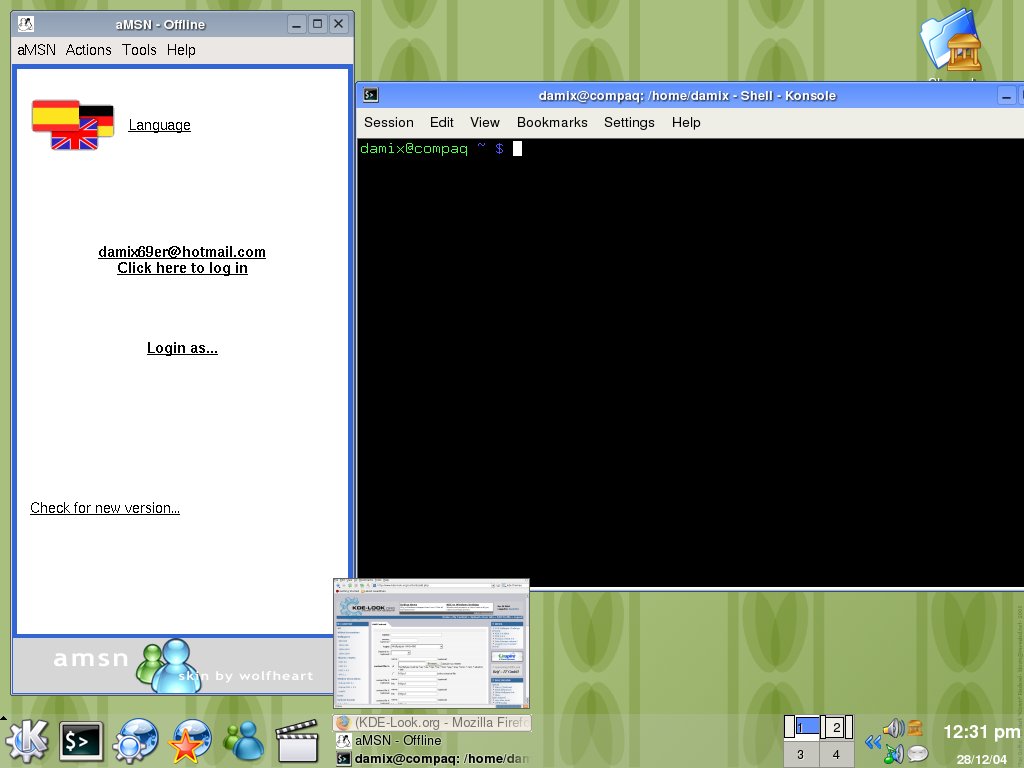
Task: Switch to virtual desktop 1 in pager
Action: click(x=803, y=726)
